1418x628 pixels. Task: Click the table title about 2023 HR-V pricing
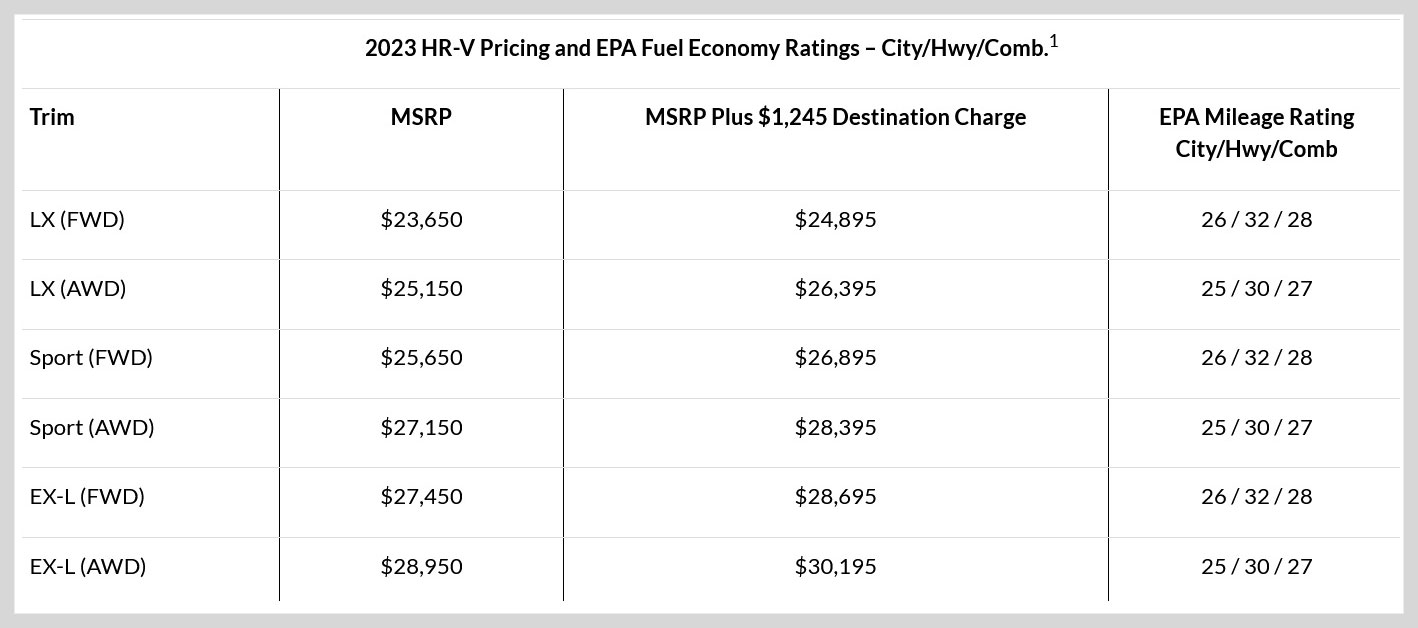point(704,49)
